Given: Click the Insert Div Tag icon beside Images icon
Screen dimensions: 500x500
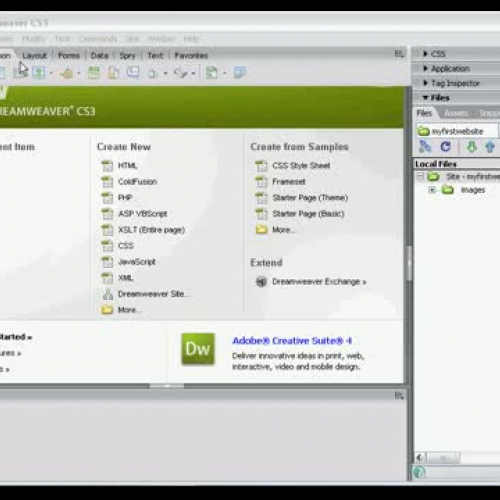Looking at the screenshot, I should [x=20, y=72].
